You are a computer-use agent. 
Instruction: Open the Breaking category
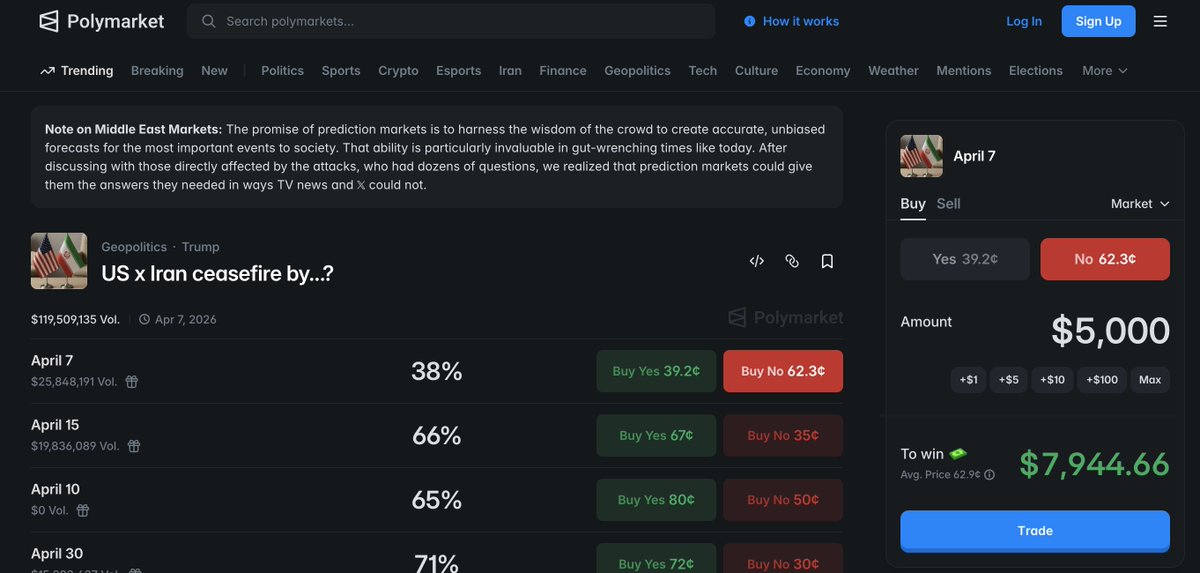(x=157, y=71)
